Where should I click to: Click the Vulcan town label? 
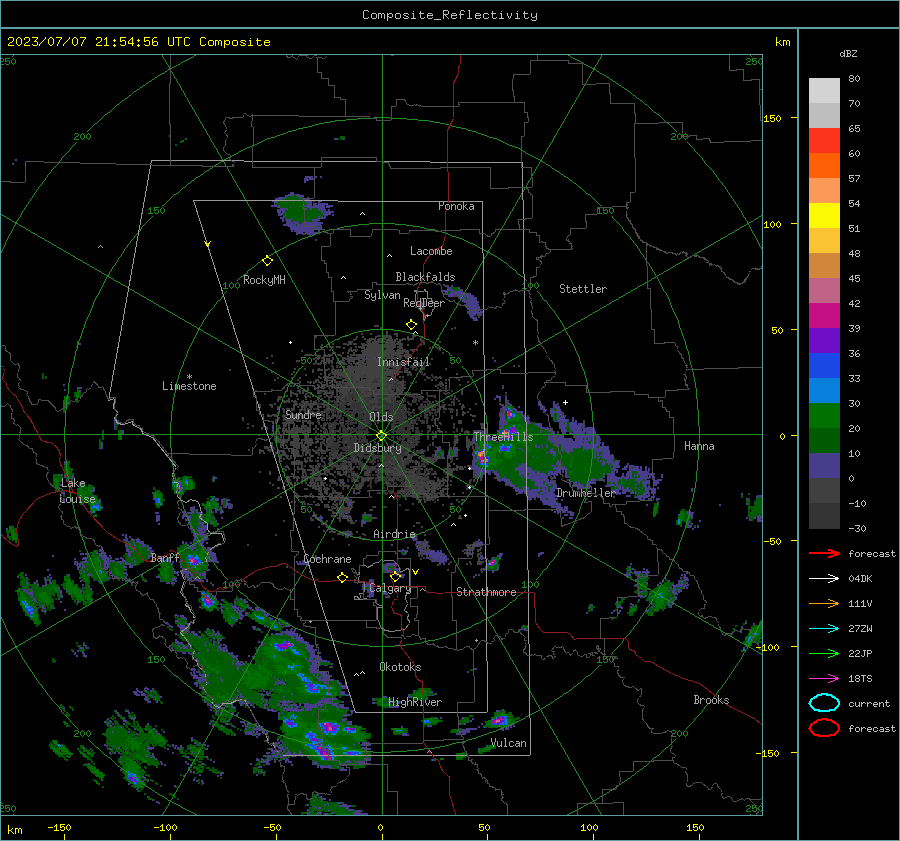point(508,743)
